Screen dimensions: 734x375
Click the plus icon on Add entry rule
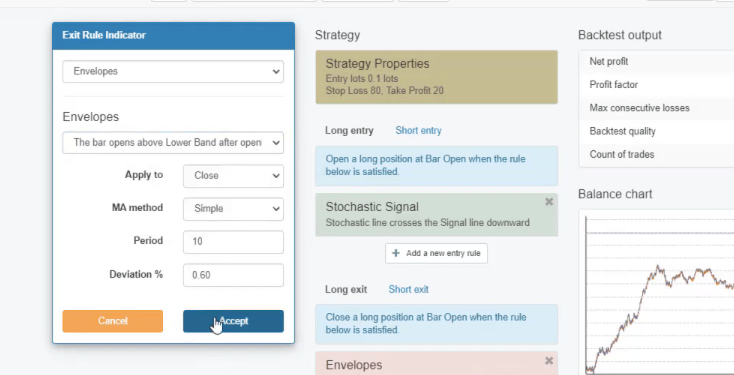pyautogui.click(x=396, y=253)
